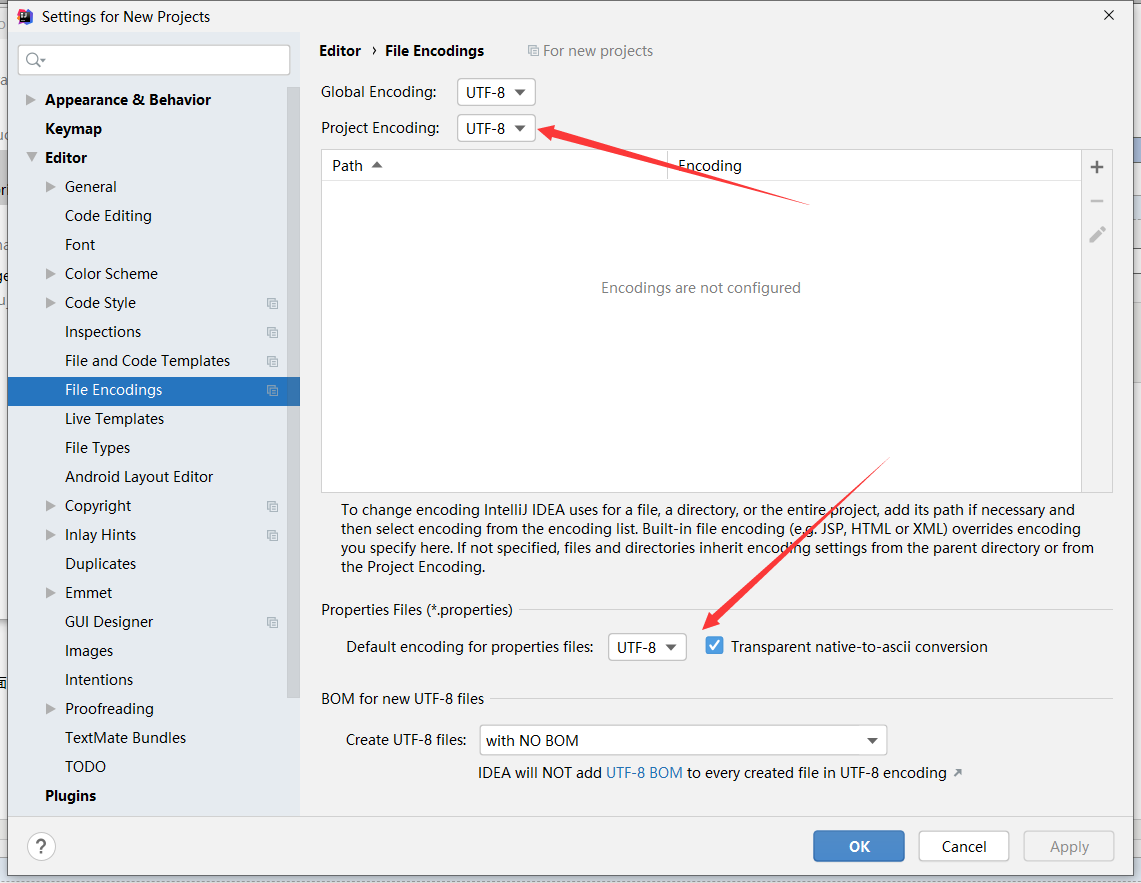Expand the Code Style node arrow
Viewport: 1141px width, 883px height.
click(x=50, y=303)
